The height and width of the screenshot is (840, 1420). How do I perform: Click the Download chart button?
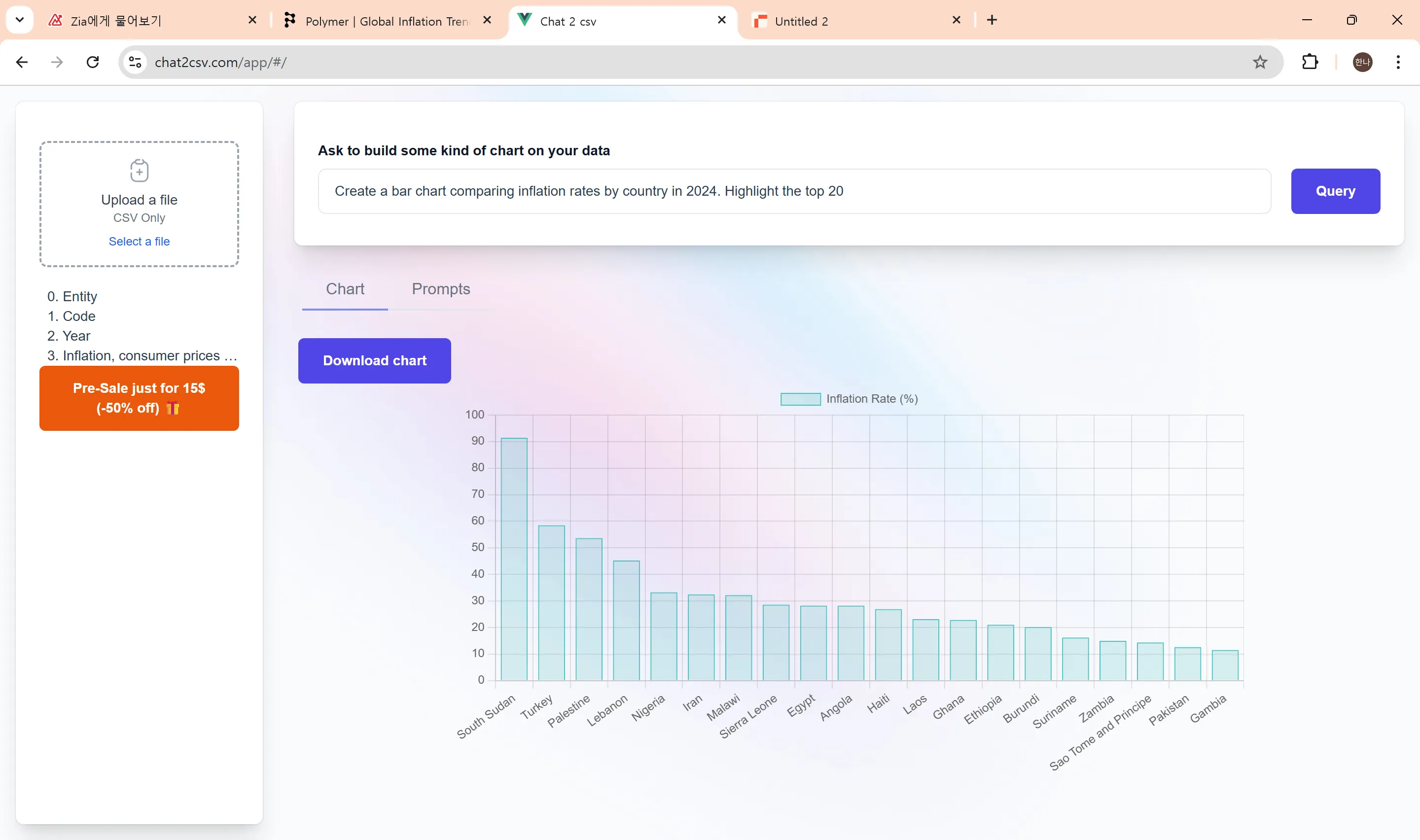375,360
